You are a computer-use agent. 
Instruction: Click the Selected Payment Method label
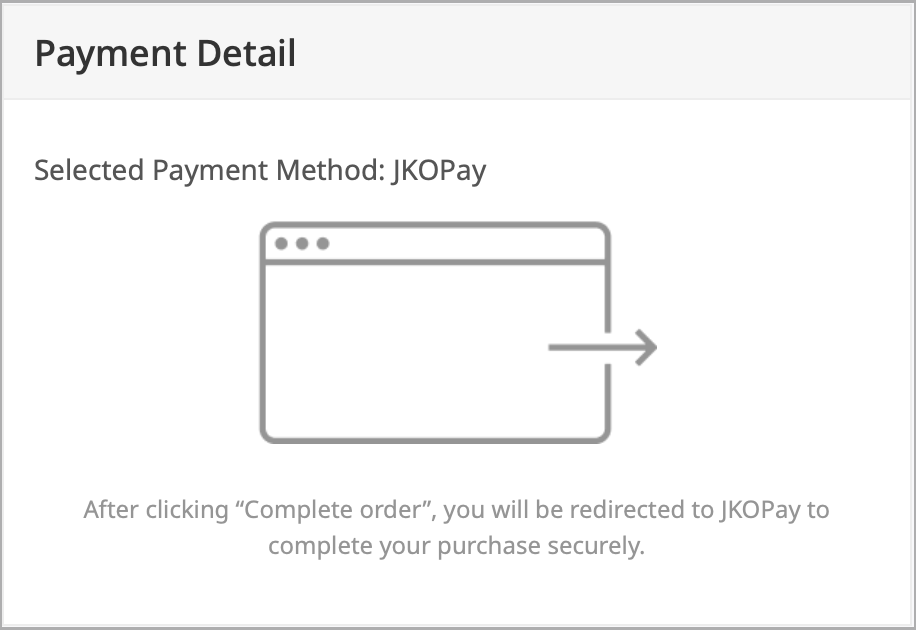210,171
